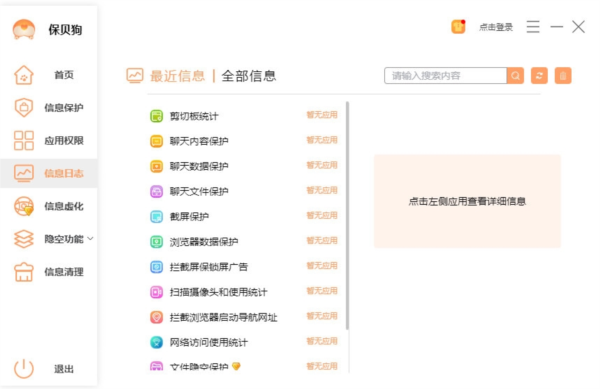Screen dimensions: 600x389
Task: Click 暂无应用 beside 剪切板统计
Action: pos(322,115)
